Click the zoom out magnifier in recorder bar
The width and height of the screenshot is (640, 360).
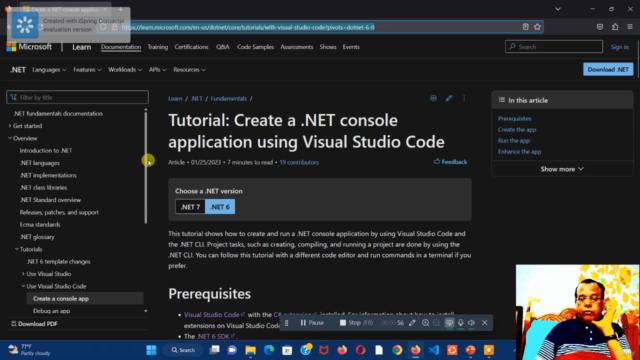pyautogui.click(x=436, y=323)
